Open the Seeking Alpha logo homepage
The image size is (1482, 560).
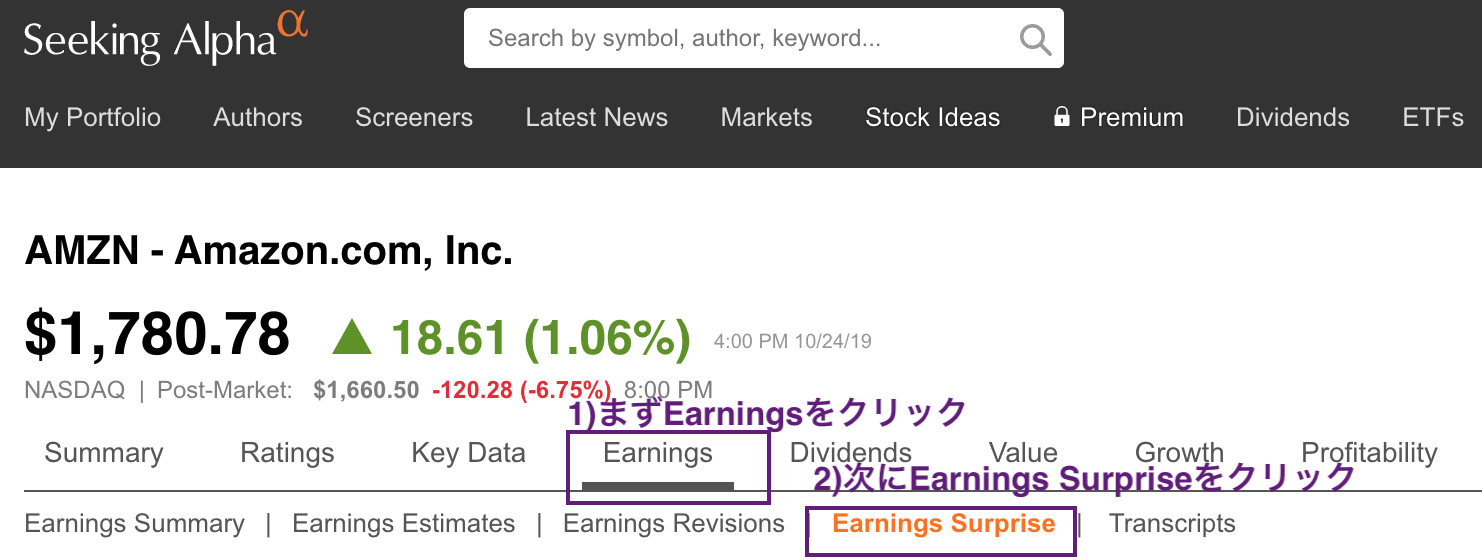(166, 38)
